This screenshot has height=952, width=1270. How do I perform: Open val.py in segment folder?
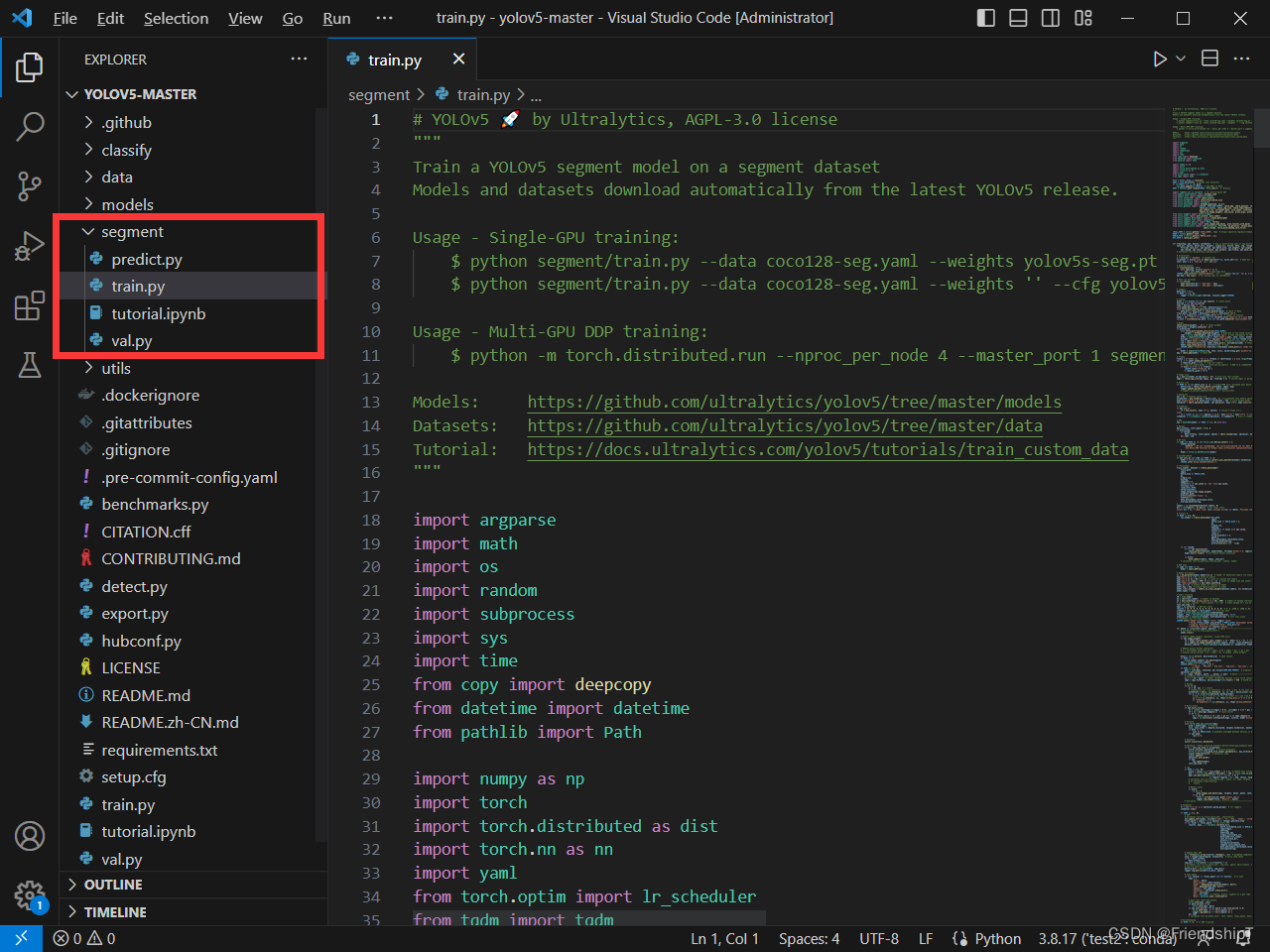coord(192,340)
